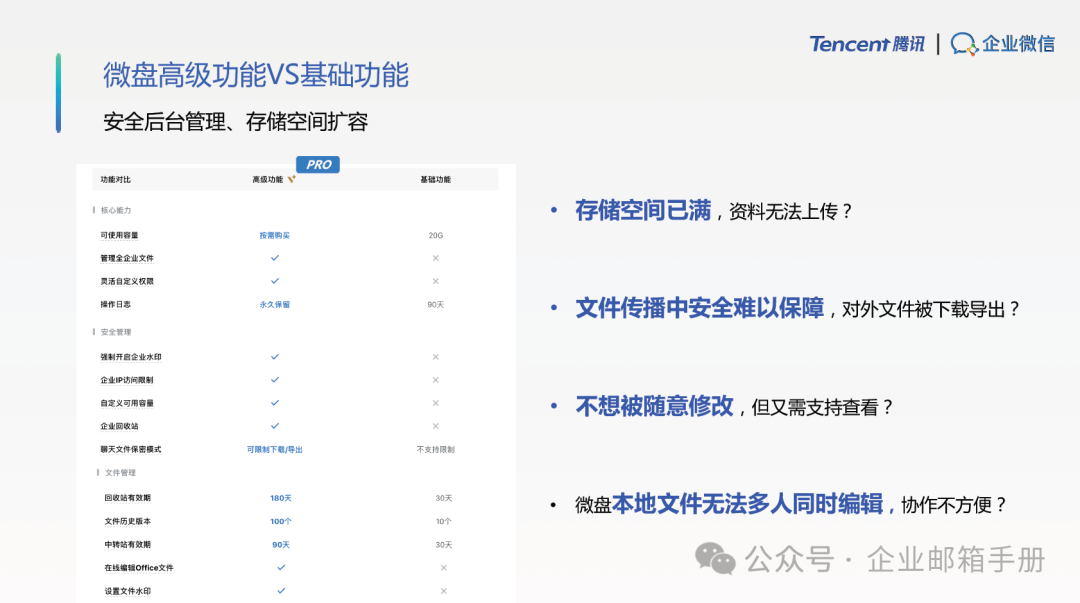The image size is (1080, 603).
Task: Click the 企业回收站 row label
Action: pyautogui.click(x=119, y=427)
